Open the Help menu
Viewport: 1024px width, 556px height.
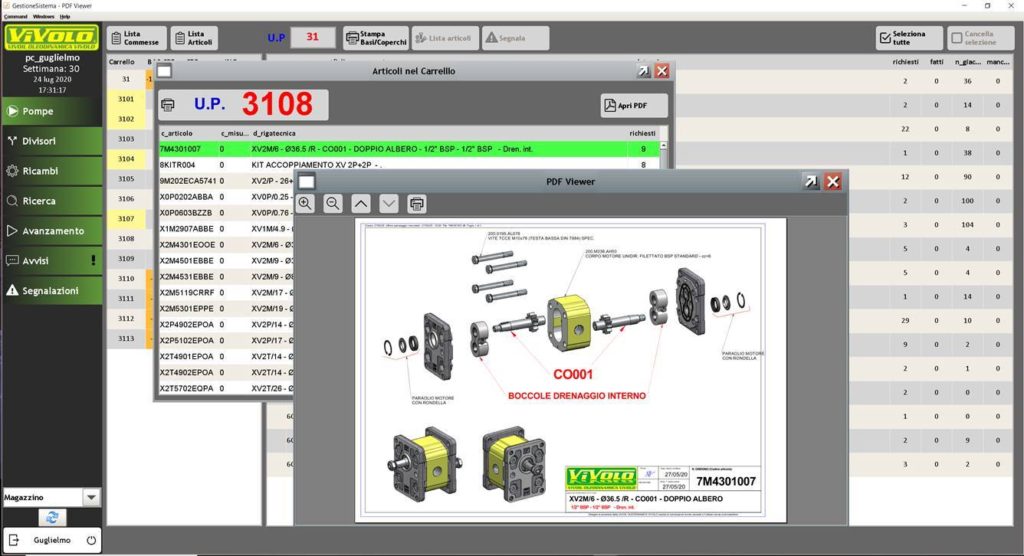pyautogui.click(x=65, y=17)
